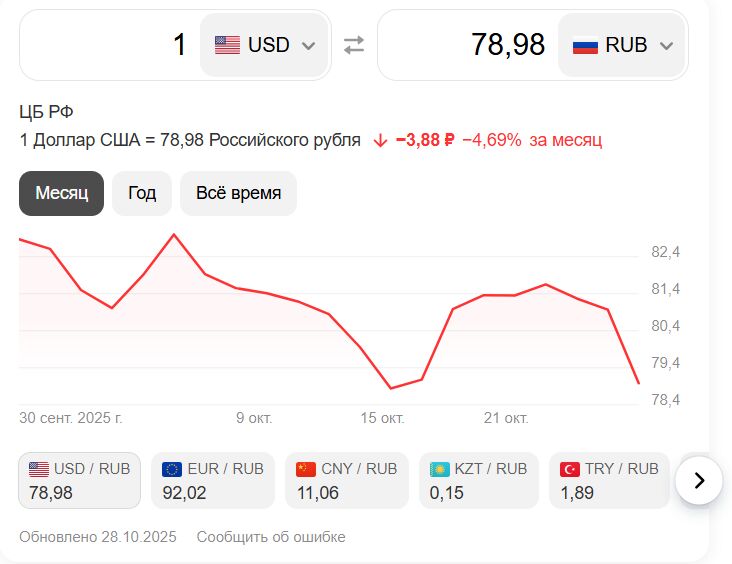
Task: Click the Сообщить об ошибке link
Action: 271,537
